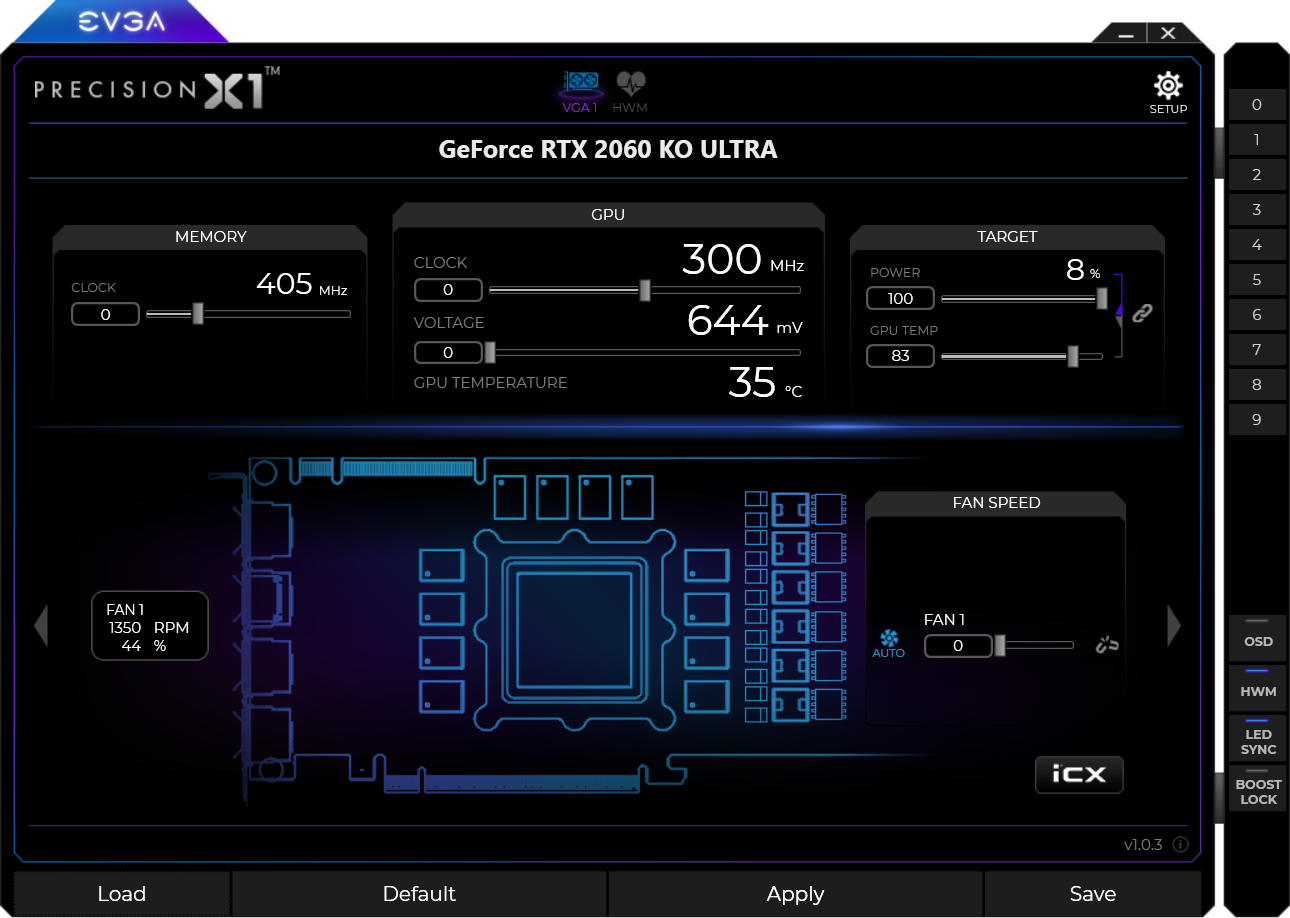Viewport: 1290px width, 918px height.
Task: Click the version info icon
Action: point(1180,845)
